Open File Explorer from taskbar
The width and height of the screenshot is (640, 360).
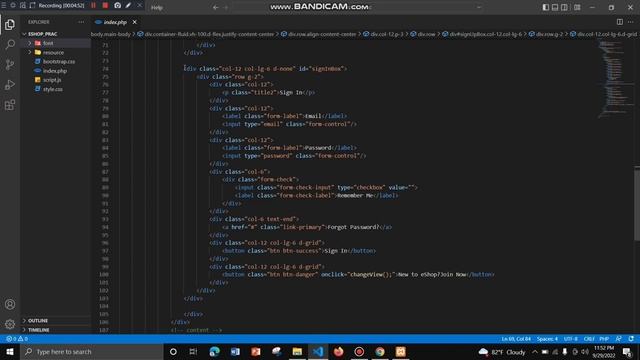(297, 351)
